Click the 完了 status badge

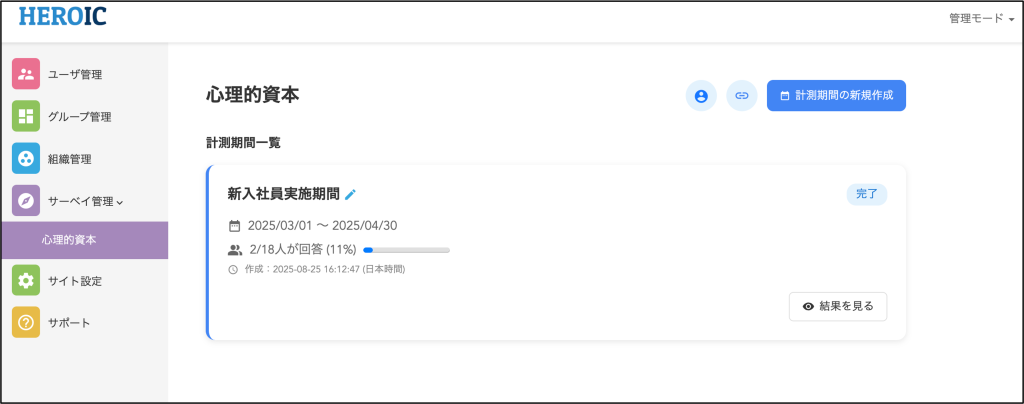pos(867,194)
